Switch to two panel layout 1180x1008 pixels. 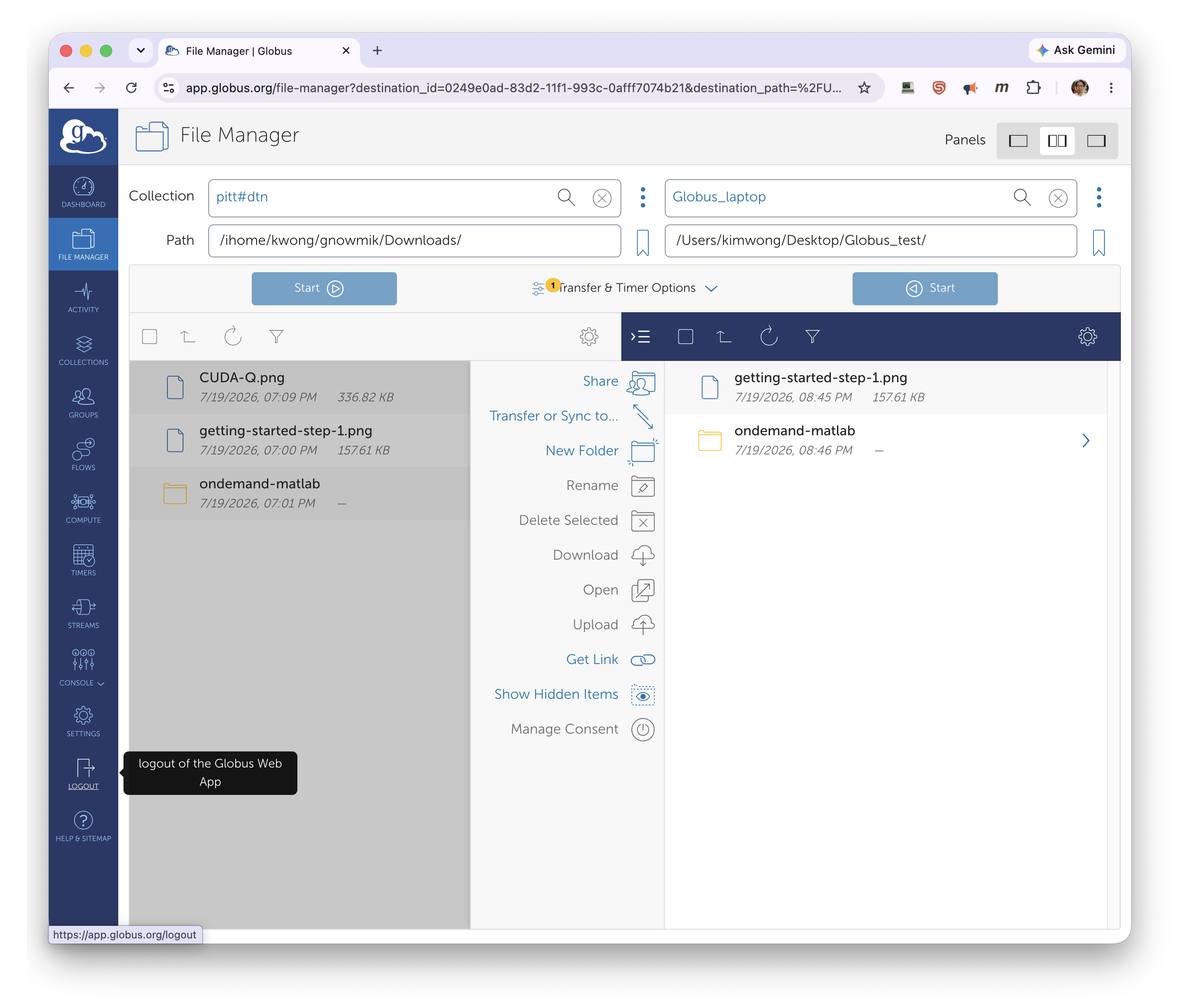1057,140
